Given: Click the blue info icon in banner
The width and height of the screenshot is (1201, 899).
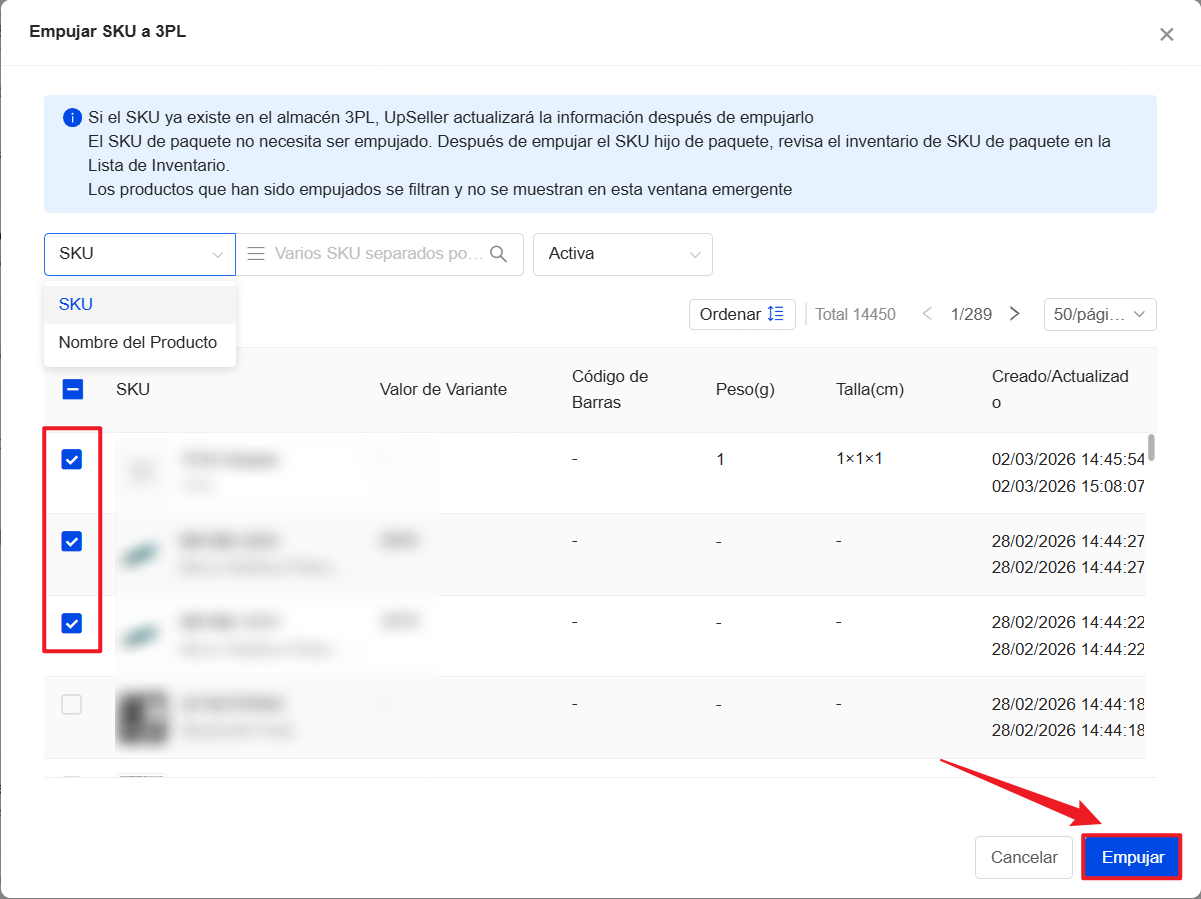Looking at the screenshot, I should point(72,117).
